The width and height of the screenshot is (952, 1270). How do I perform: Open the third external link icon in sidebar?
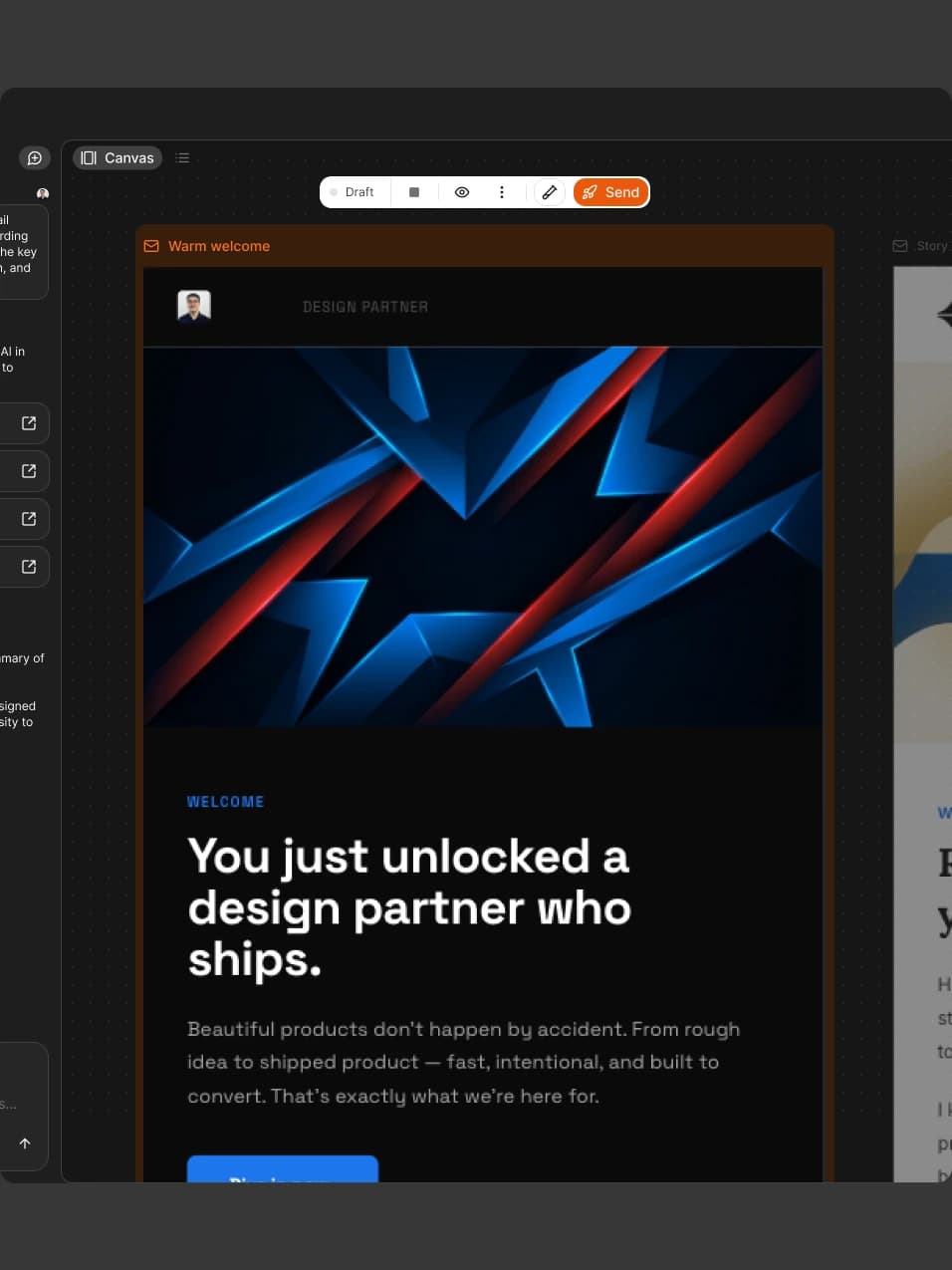click(x=29, y=519)
